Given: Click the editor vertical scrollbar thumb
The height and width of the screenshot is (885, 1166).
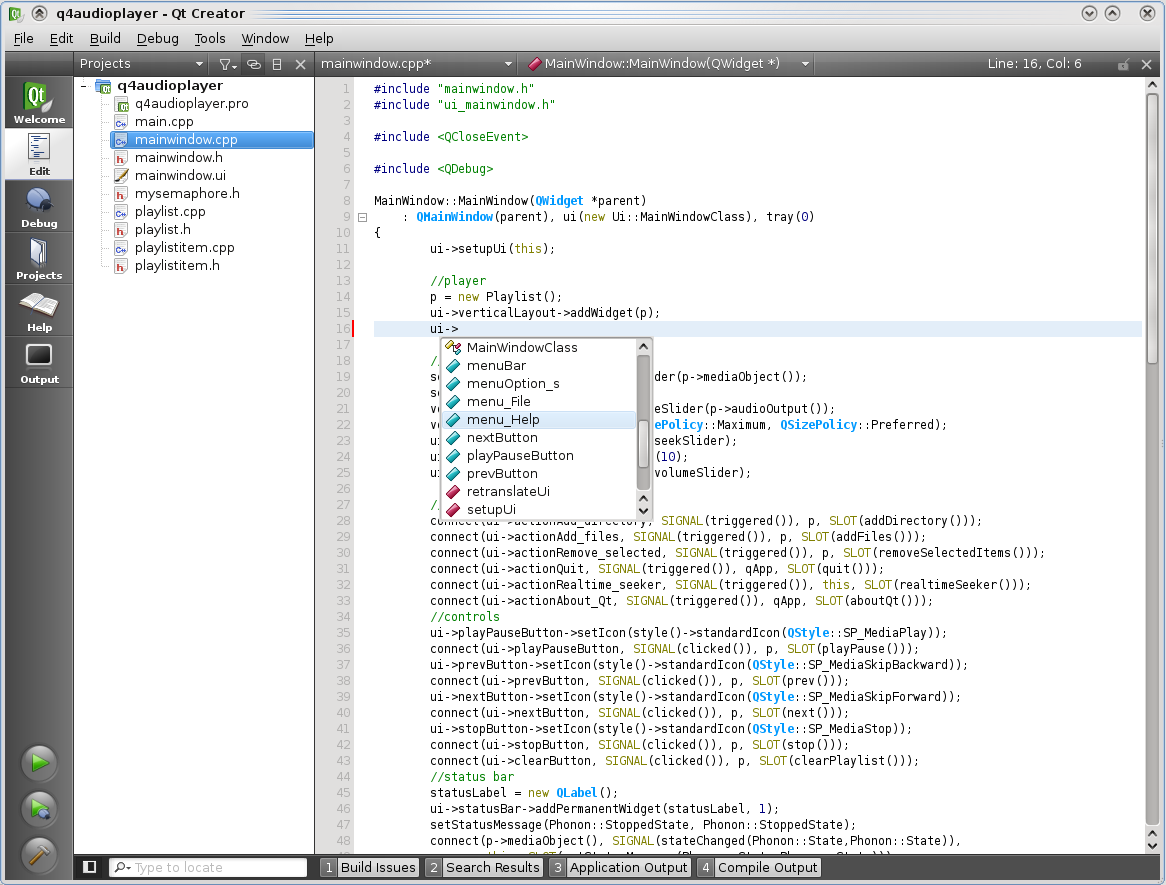Looking at the screenshot, I should [1153, 227].
